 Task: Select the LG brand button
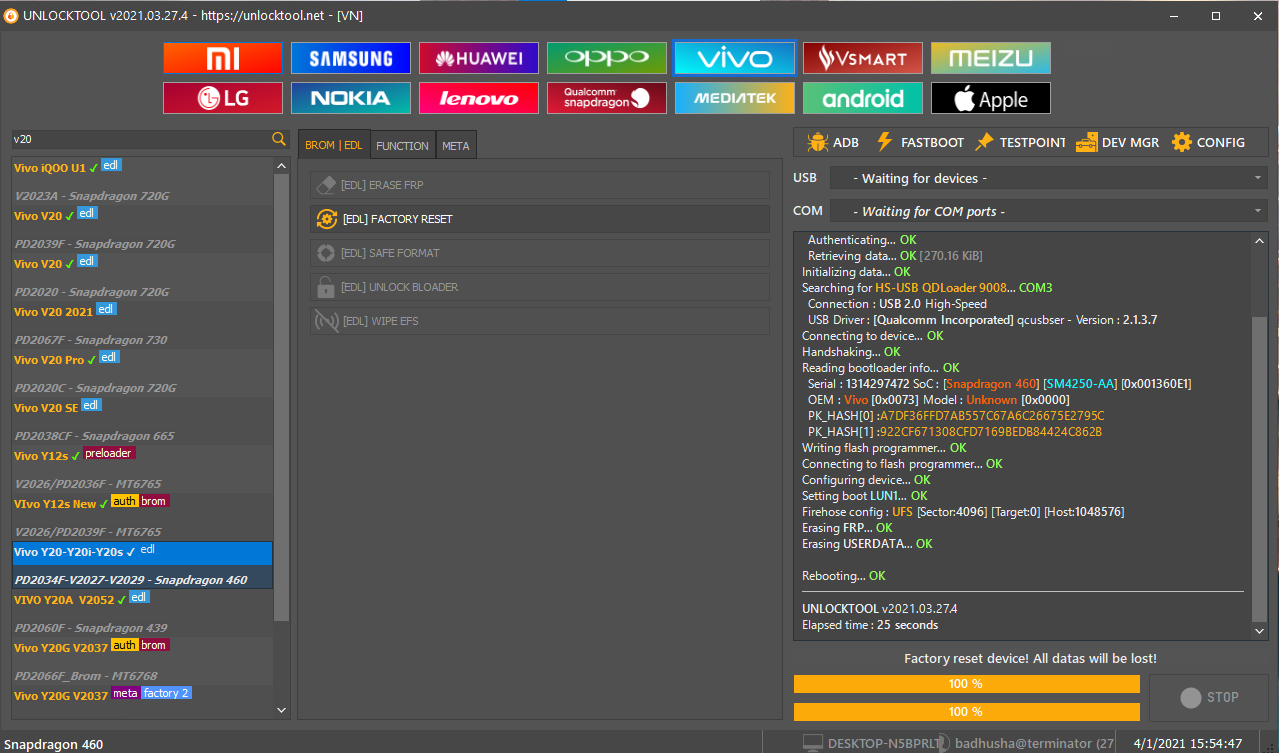223,98
